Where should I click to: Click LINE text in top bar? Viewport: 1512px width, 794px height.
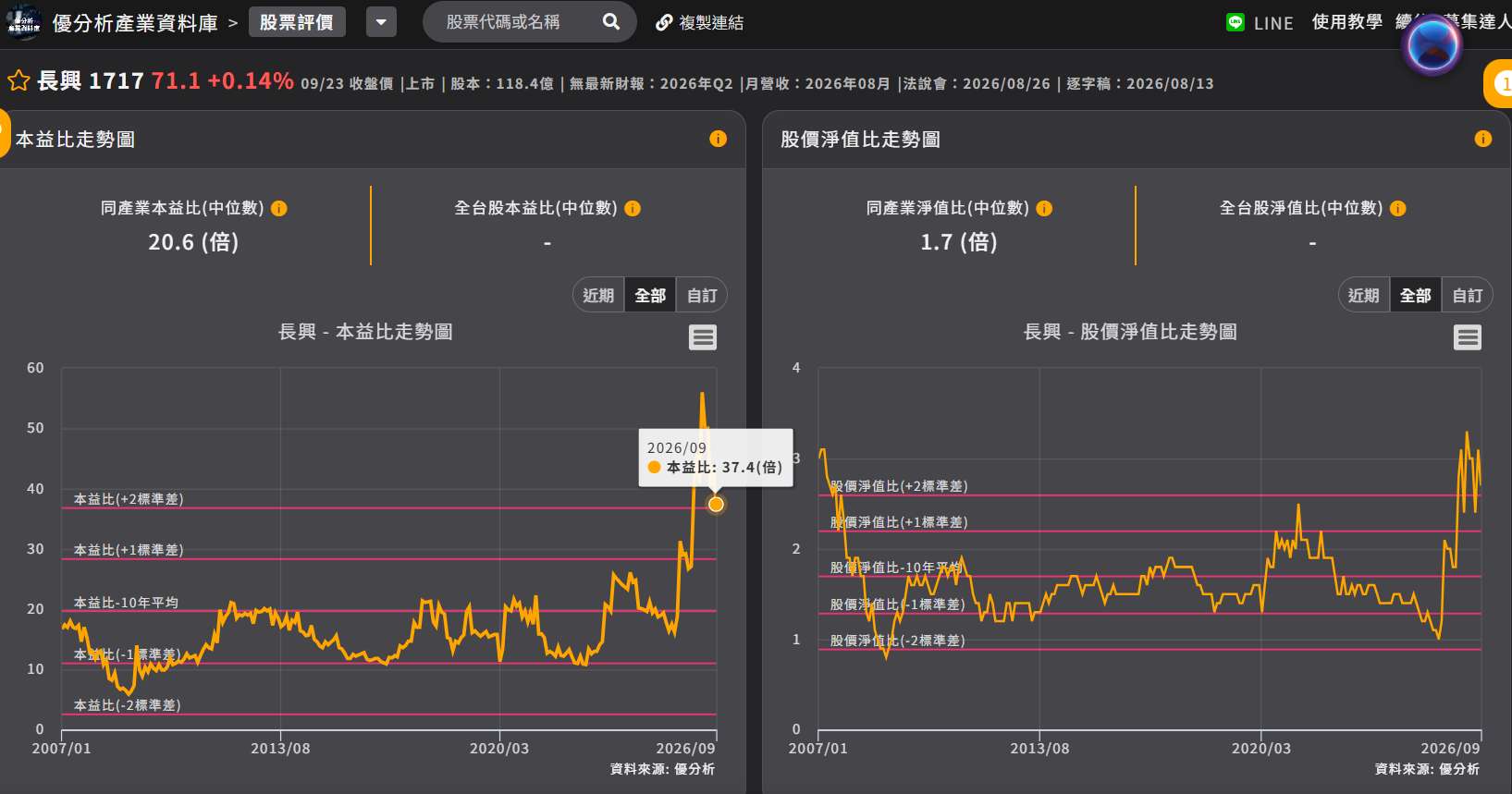click(x=1273, y=23)
